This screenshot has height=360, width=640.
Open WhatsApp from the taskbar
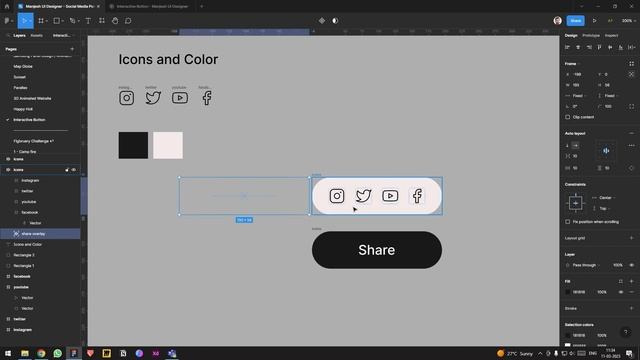tap(58, 353)
